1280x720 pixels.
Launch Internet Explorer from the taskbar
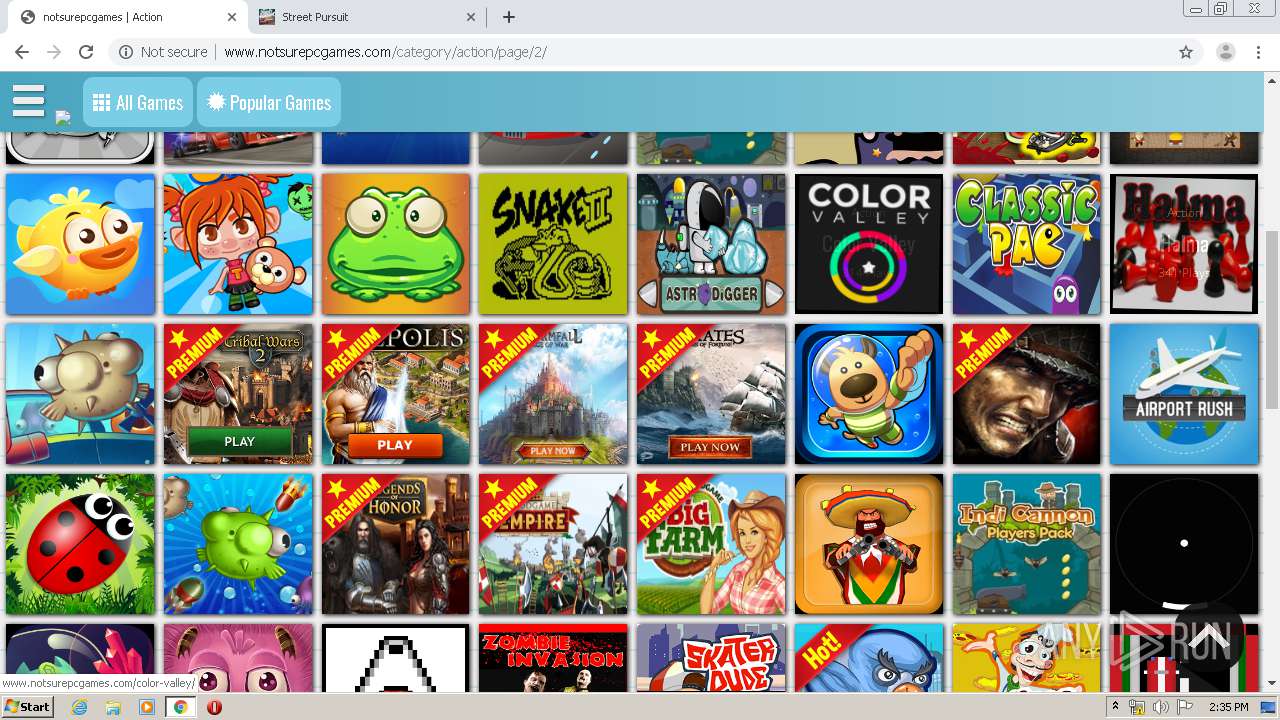point(80,707)
